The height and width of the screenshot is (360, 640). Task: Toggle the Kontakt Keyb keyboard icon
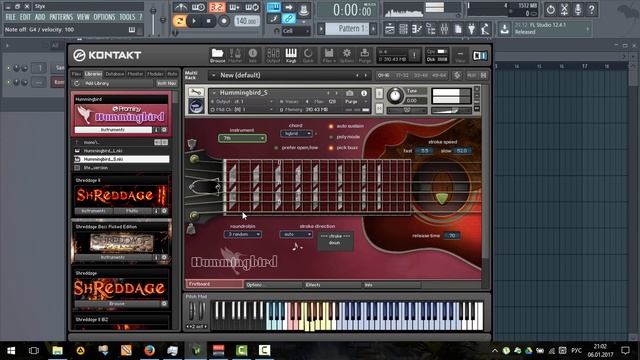coord(291,55)
